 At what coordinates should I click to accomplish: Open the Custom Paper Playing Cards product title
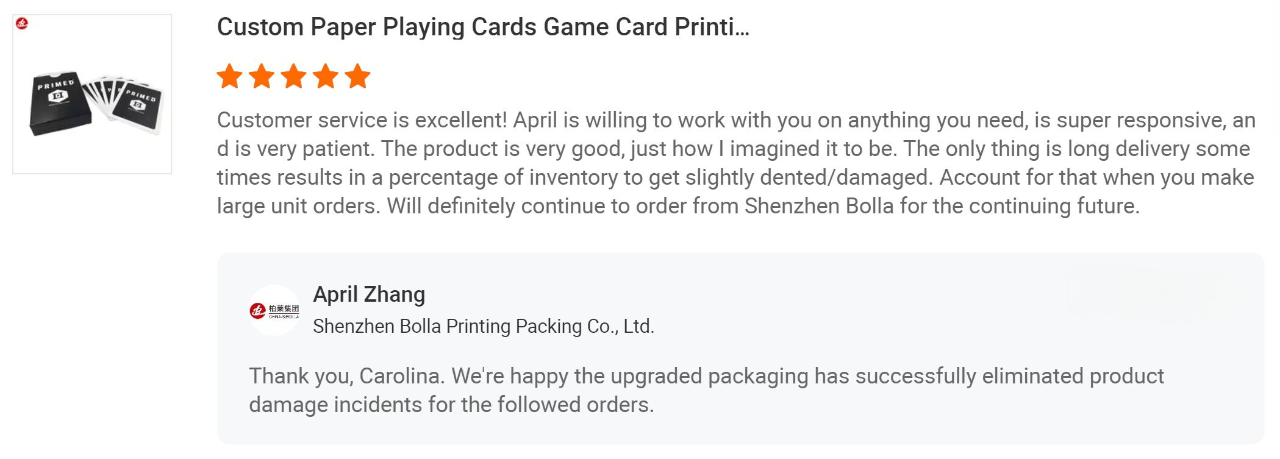[x=483, y=27]
